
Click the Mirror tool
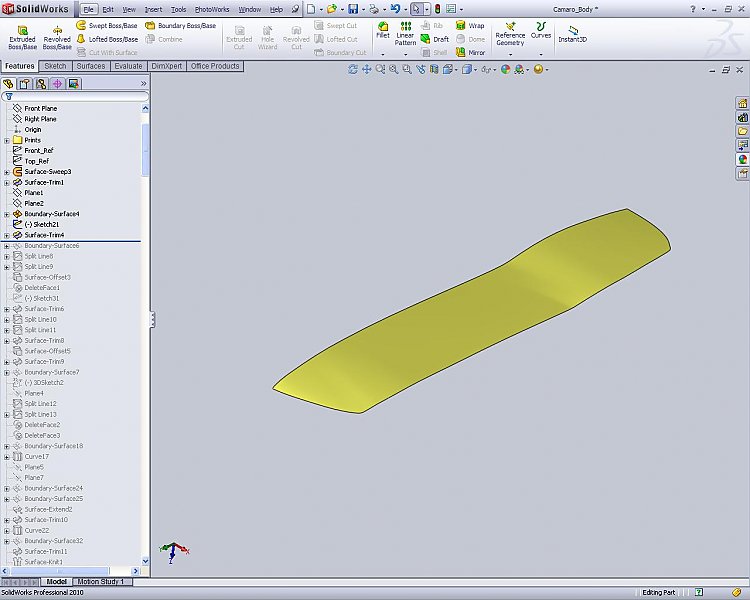pyautogui.click(x=470, y=52)
